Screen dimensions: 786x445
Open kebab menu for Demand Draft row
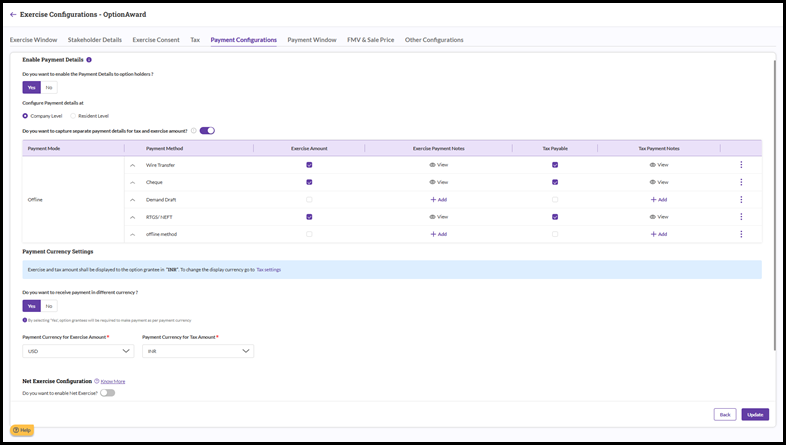[x=741, y=199]
